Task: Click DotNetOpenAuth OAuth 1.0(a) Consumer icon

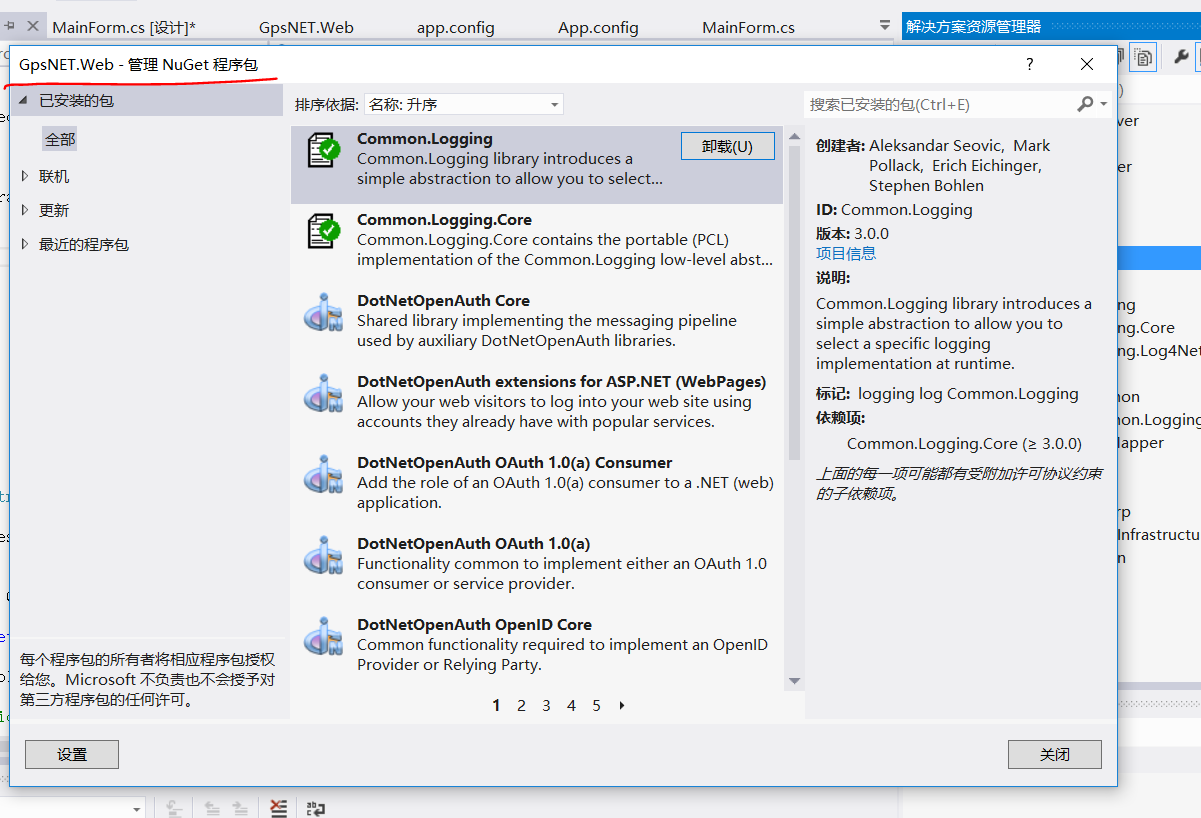Action: tap(323, 474)
